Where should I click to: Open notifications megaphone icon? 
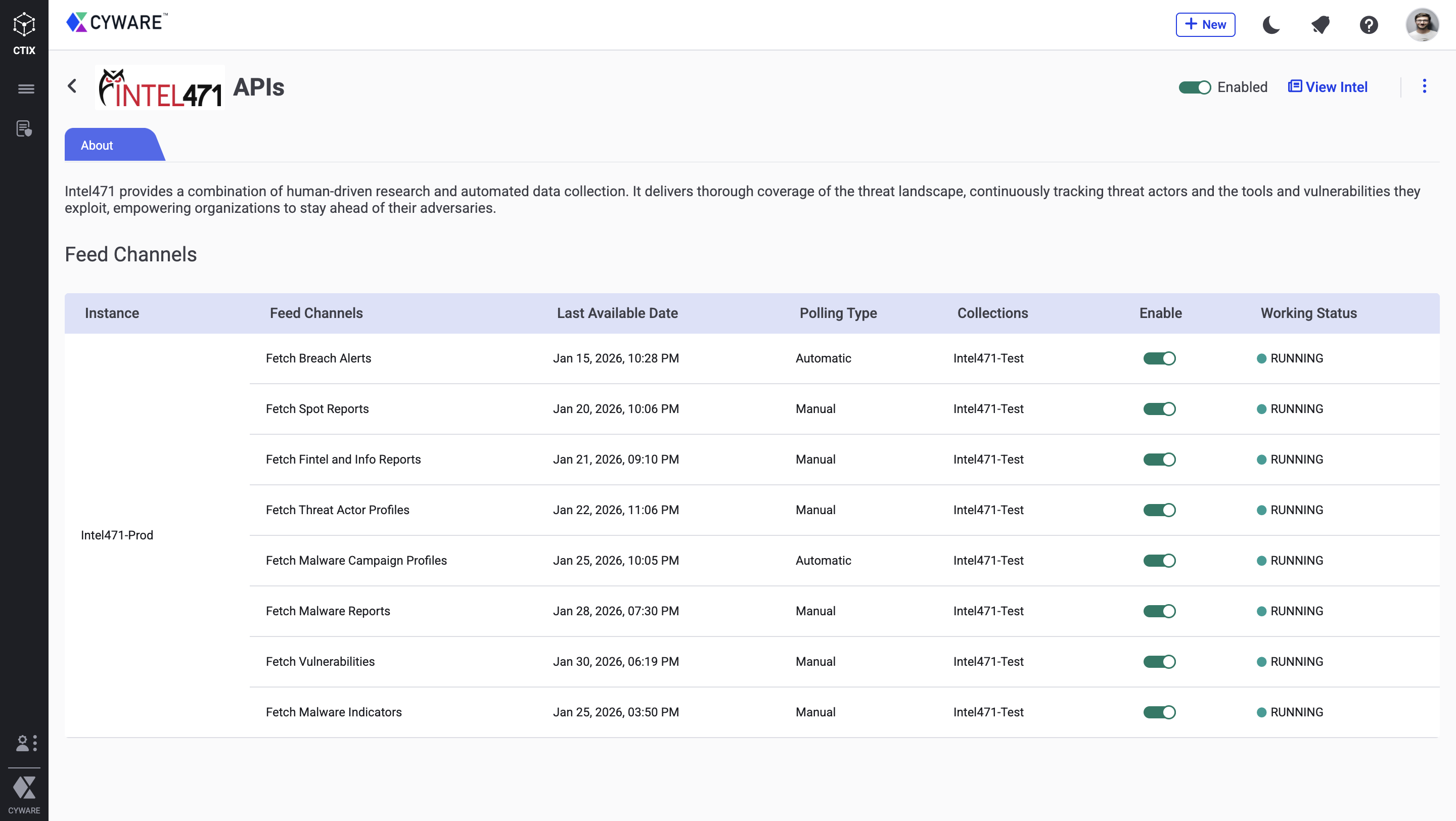(1320, 25)
